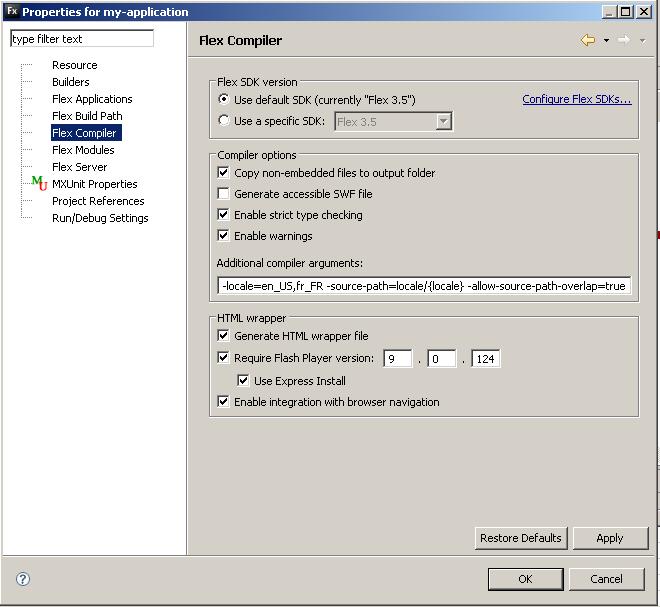Screen dimensions: 660x607
Task: Click the back navigation arrow icon
Action: (x=588, y=40)
